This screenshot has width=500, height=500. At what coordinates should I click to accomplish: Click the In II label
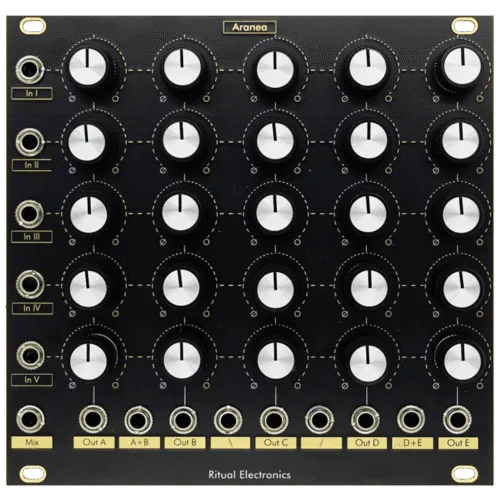click(x=32, y=165)
